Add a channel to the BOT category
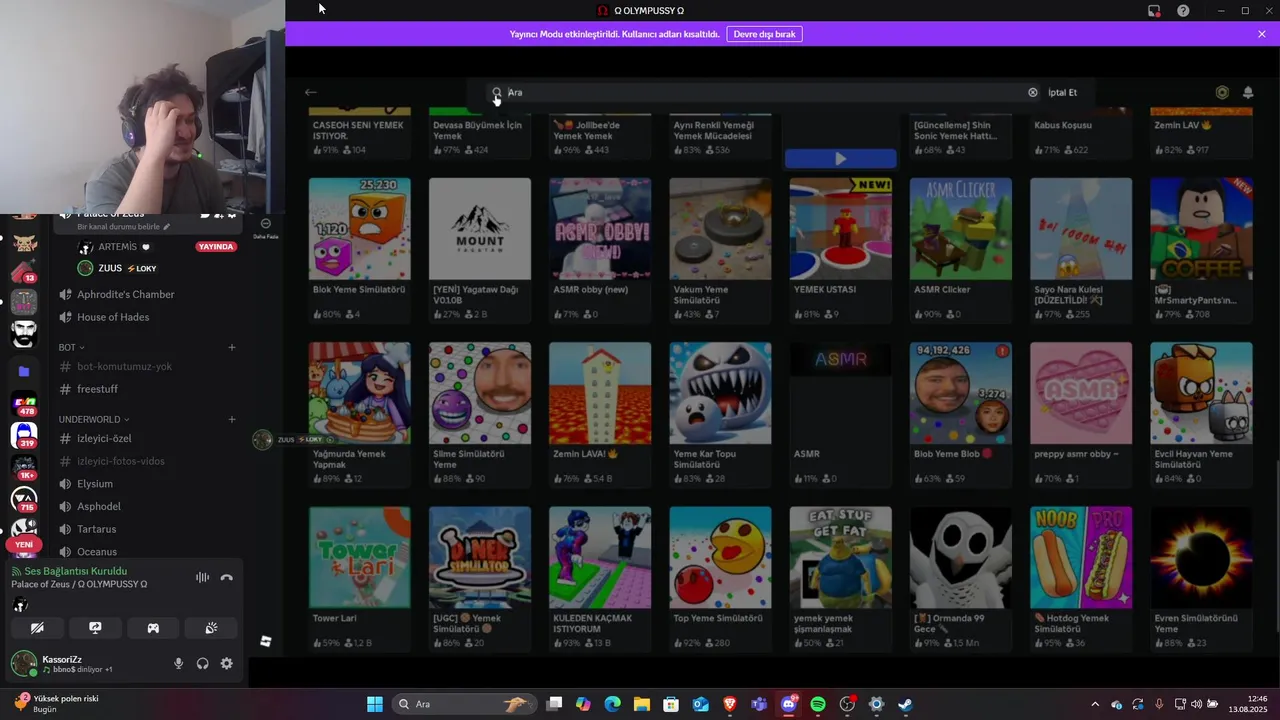 tap(232, 347)
